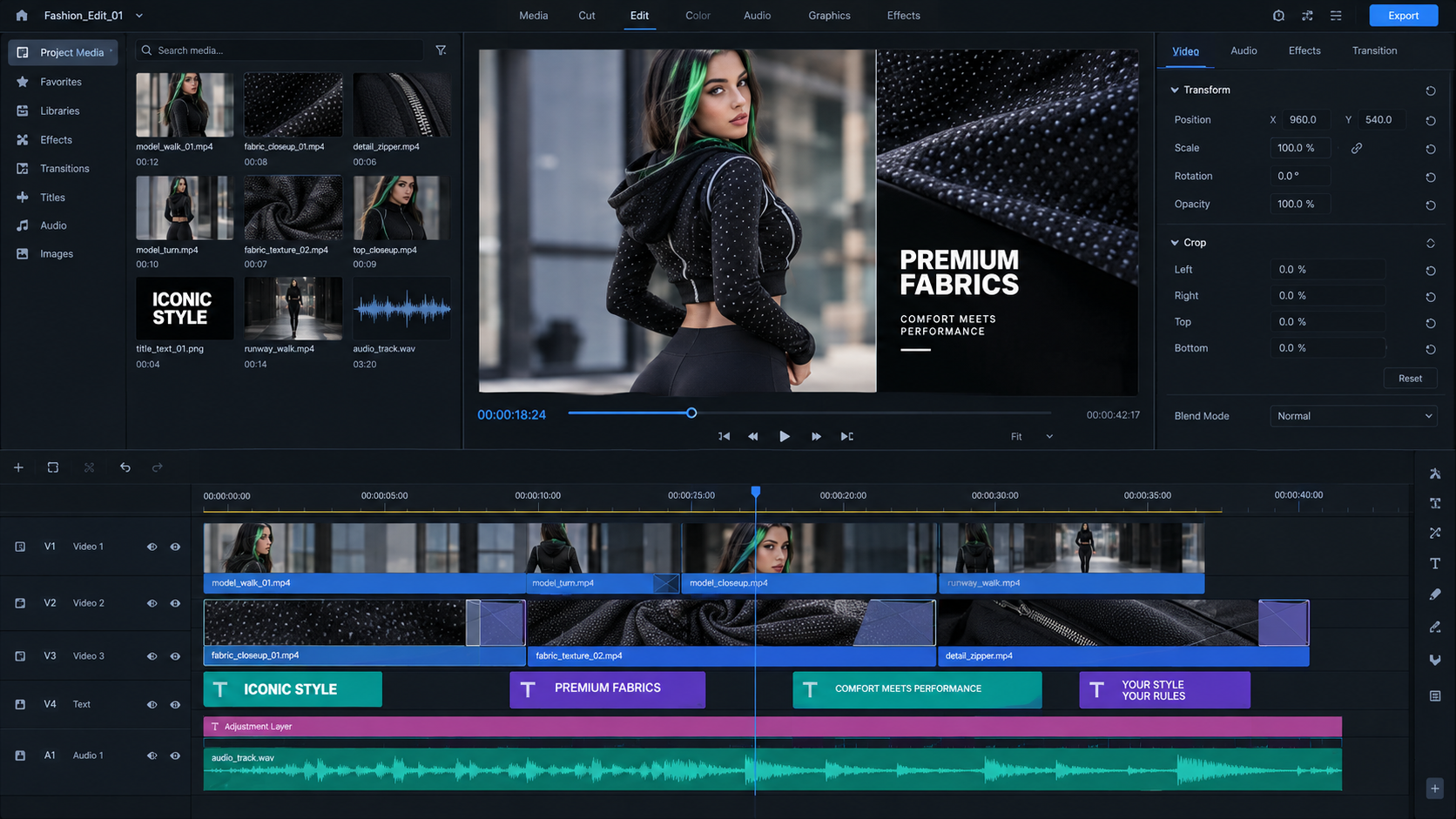Toggle visibility eye for V4 Text track
Screen dimensions: 1456x819
coord(175,705)
